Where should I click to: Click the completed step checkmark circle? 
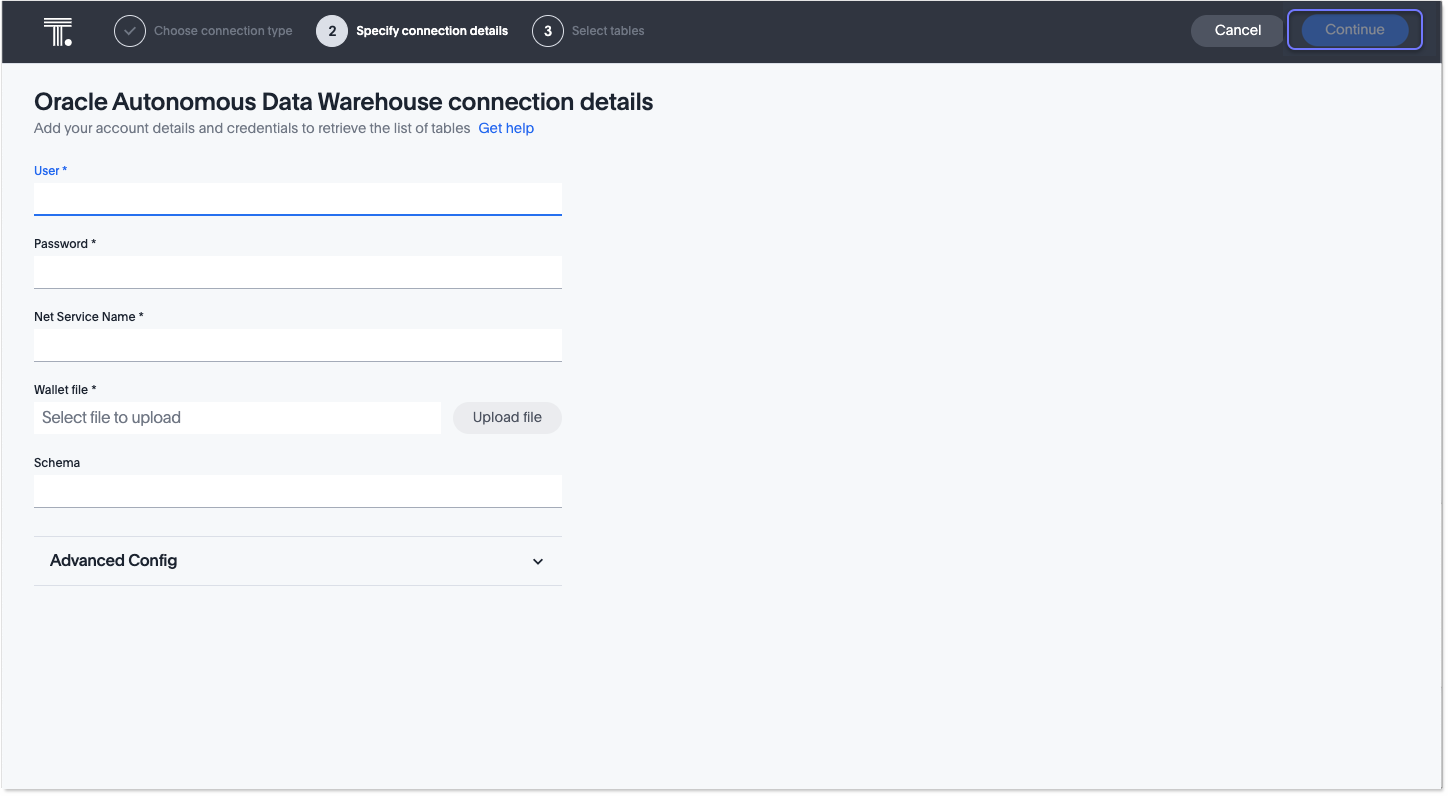pyautogui.click(x=130, y=31)
